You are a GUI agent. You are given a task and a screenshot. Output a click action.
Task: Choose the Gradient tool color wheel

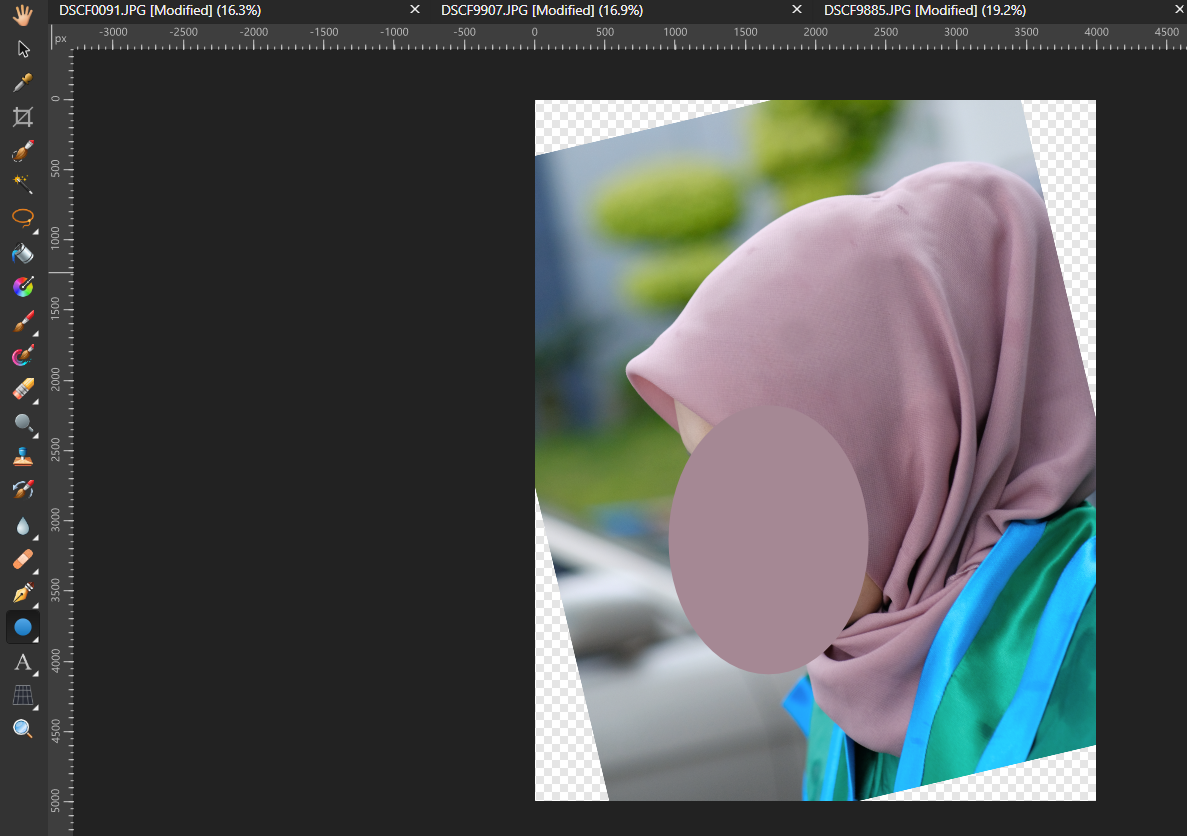(23, 287)
